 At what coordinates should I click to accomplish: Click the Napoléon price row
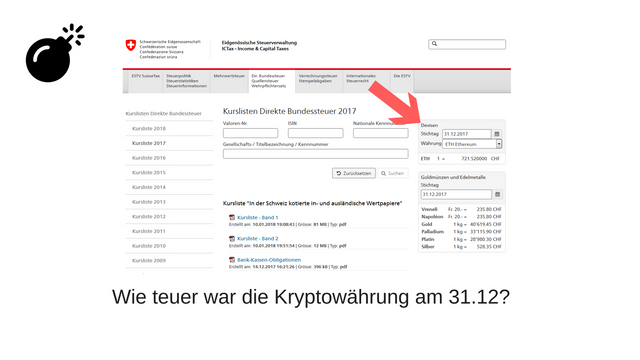pyautogui.click(x=461, y=216)
